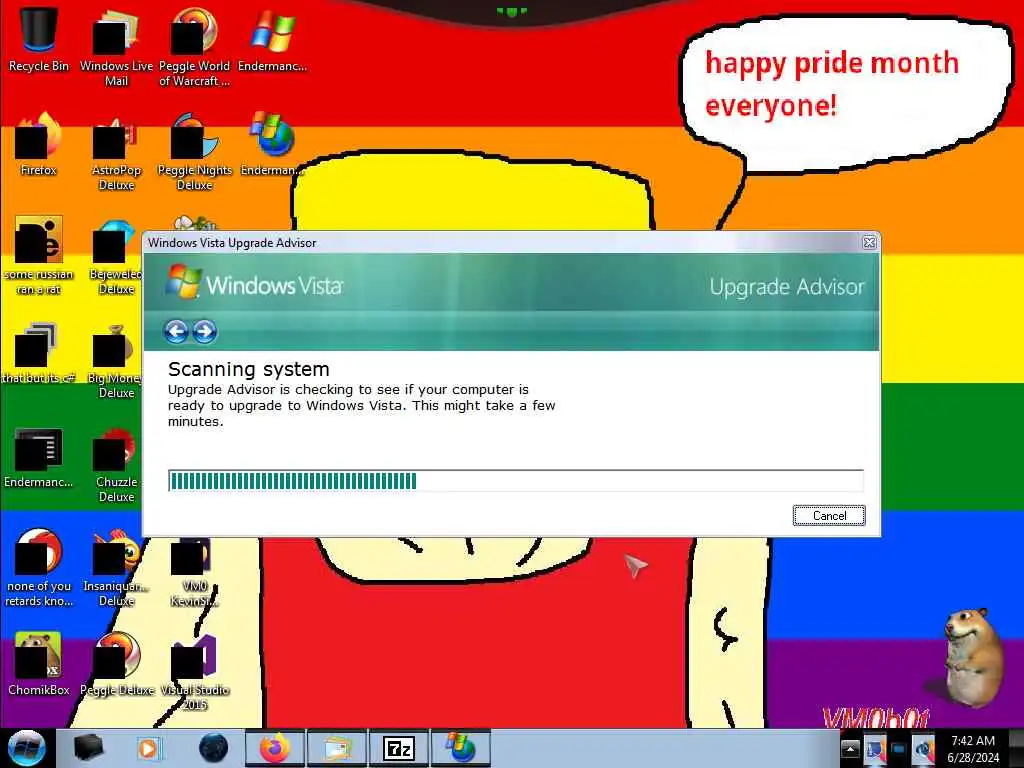1024x768 pixels.
Task: Click the Forward arrow in Upgrade Advisor
Action: tap(204, 331)
